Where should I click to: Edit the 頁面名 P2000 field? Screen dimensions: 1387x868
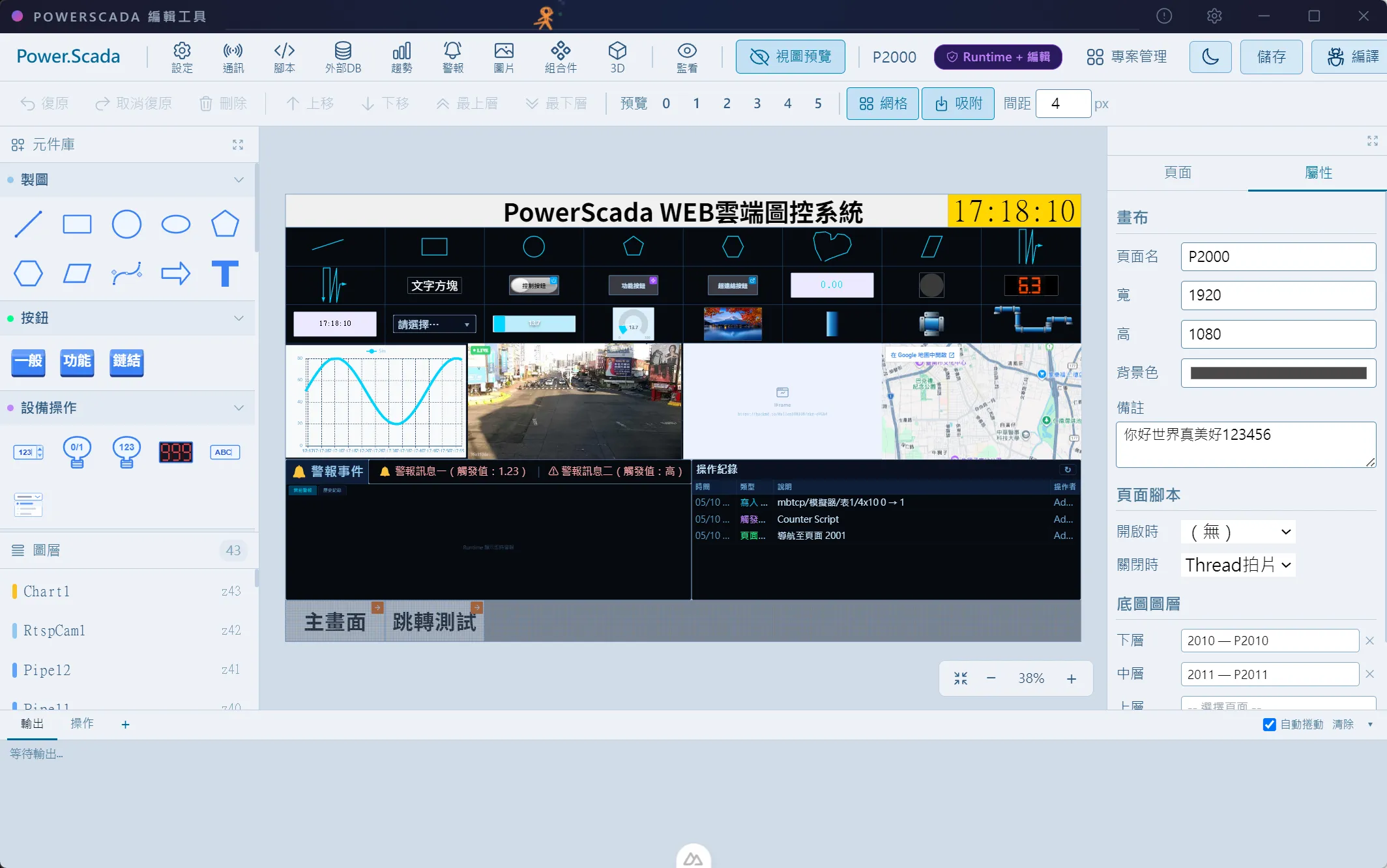[1278, 257]
